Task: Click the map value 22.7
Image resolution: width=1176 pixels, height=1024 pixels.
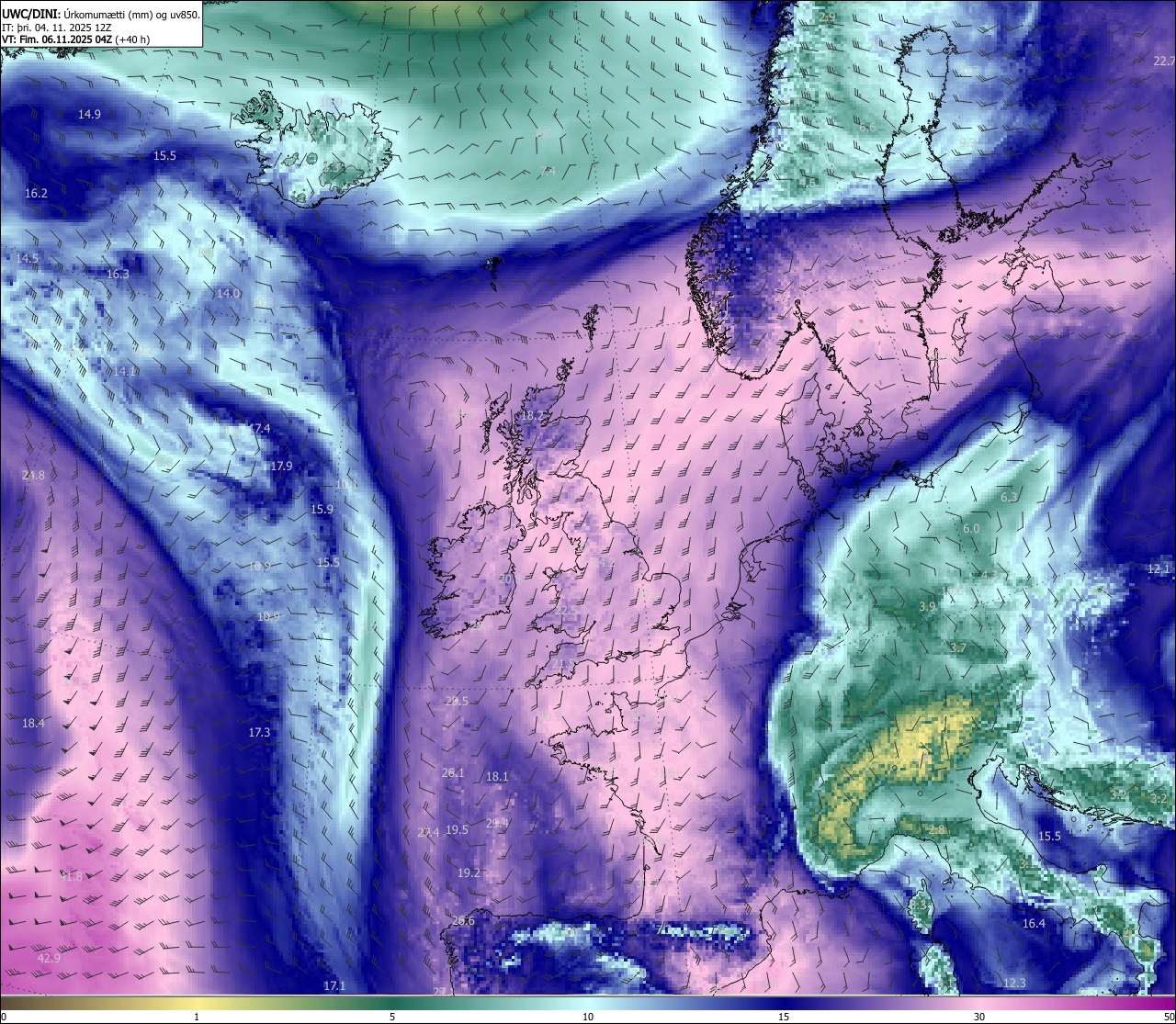Action: [1164, 61]
